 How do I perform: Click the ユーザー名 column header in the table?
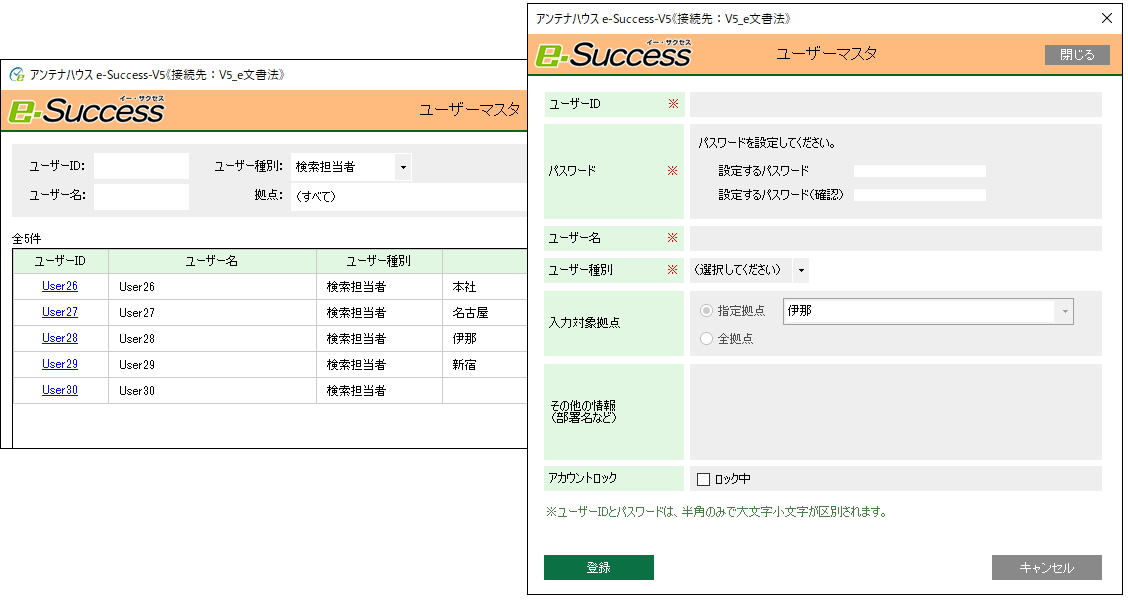pos(210,260)
